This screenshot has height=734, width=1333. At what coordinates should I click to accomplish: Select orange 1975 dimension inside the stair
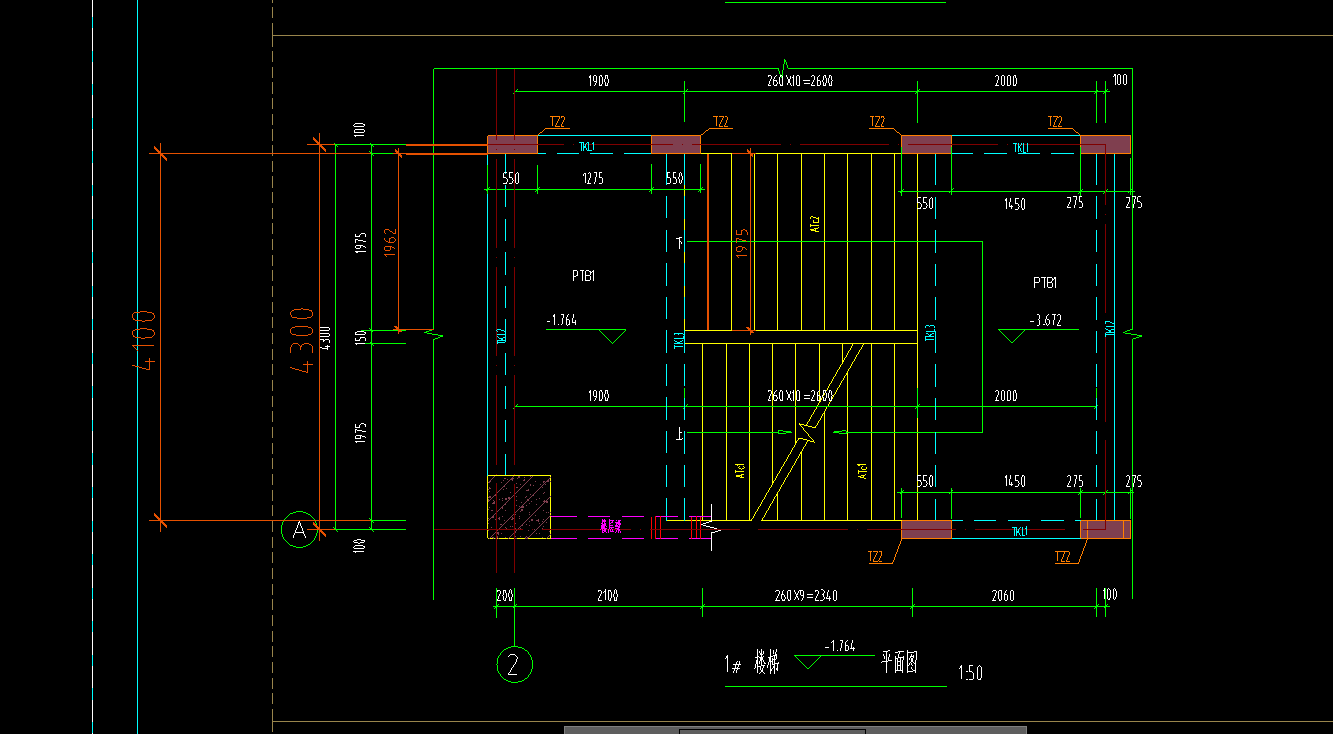[742, 244]
